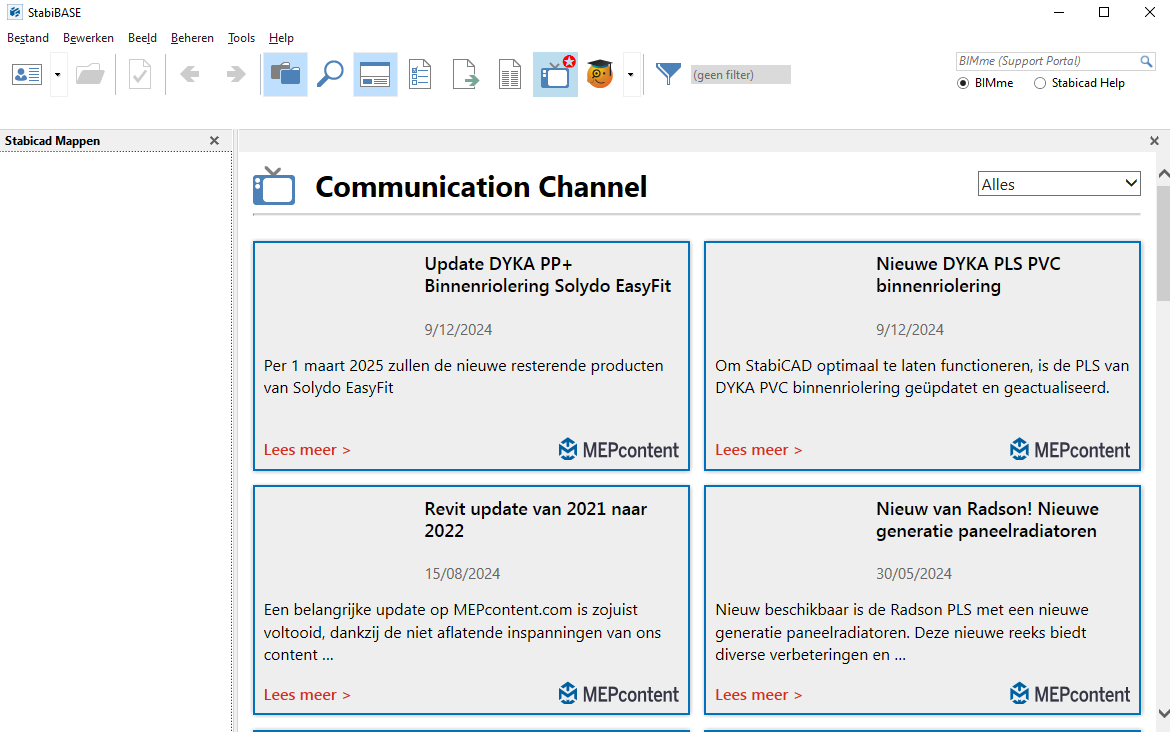Click the graduation cap learning icon

(x=600, y=75)
